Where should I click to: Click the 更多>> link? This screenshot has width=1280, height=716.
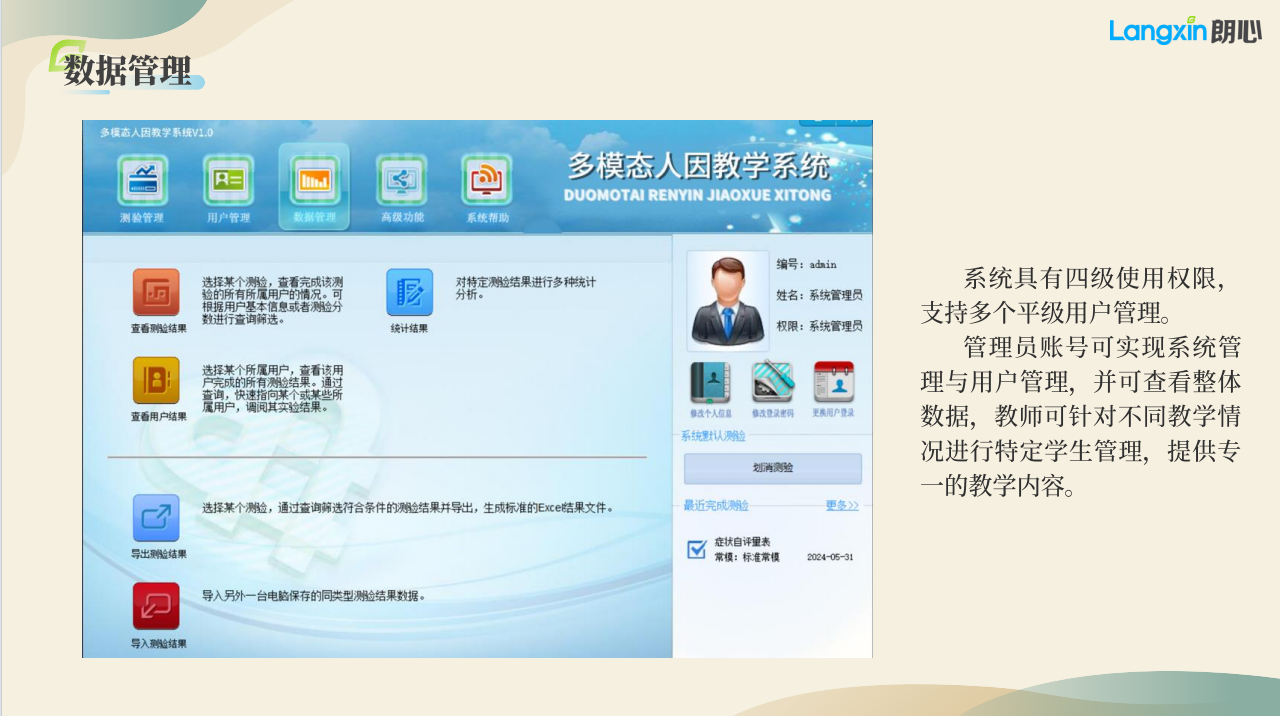(x=841, y=506)
